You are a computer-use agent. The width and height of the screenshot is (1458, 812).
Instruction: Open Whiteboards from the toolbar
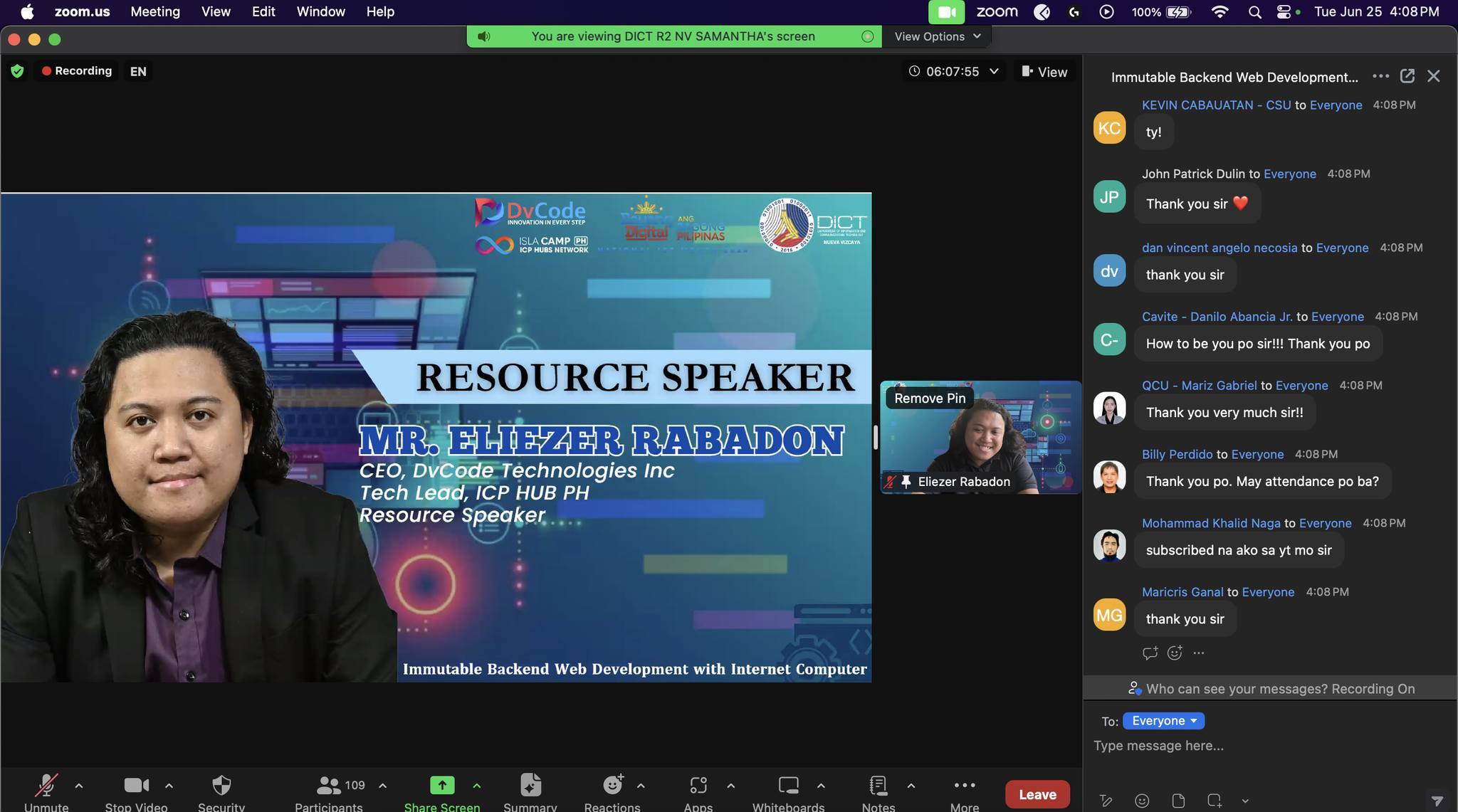tap(789, 793)
